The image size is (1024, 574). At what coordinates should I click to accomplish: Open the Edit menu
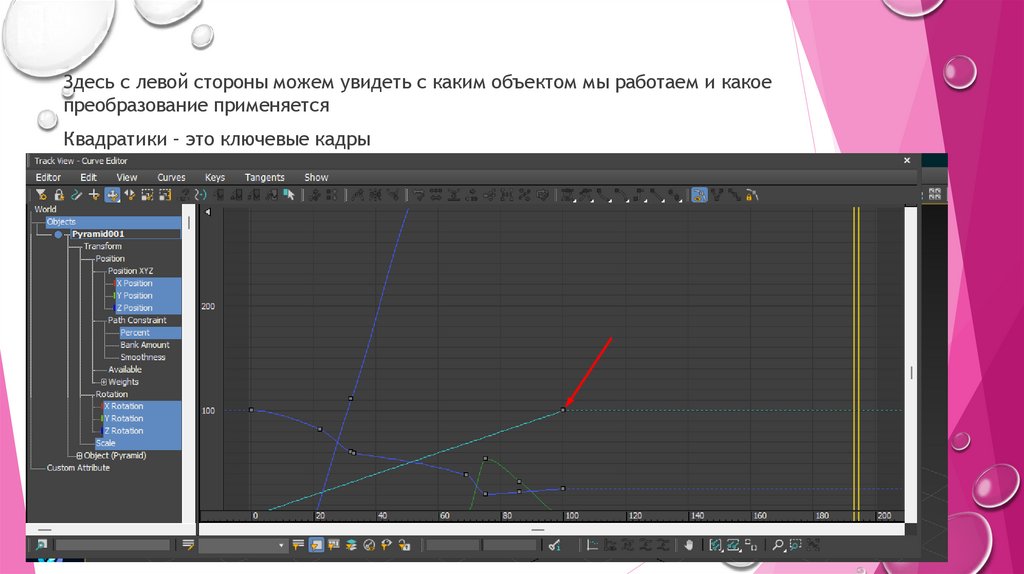pyautogui.click(x=88, y=177)
